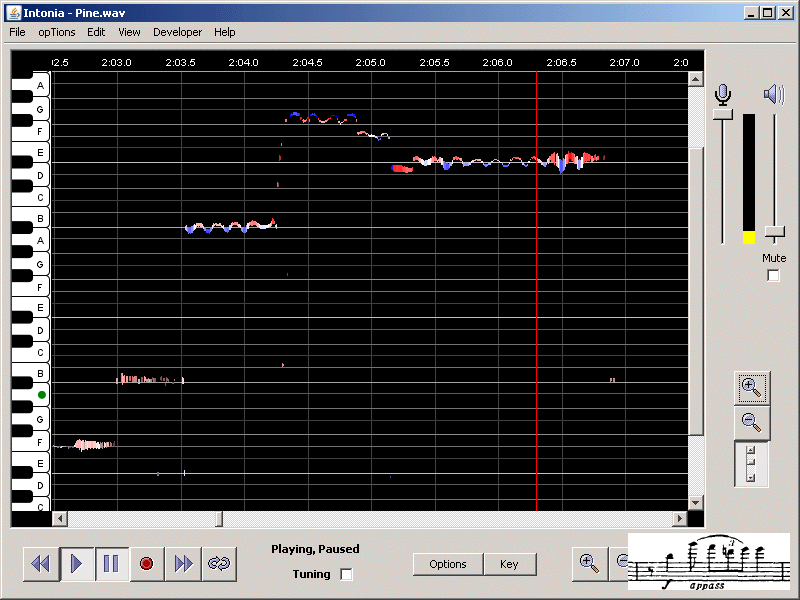Zoom in horizontally with bottom magnifier plus

click(x=589, y=564)
